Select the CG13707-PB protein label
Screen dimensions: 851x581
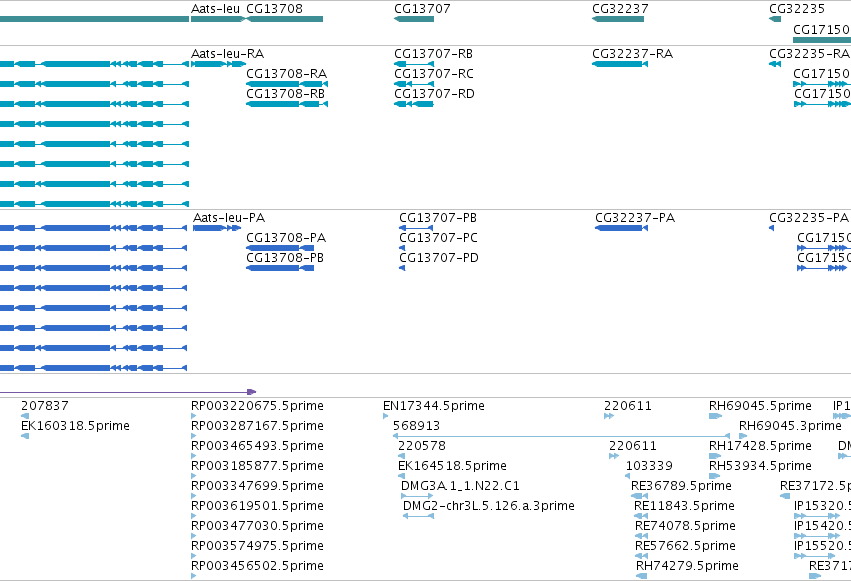click(438, 218)
